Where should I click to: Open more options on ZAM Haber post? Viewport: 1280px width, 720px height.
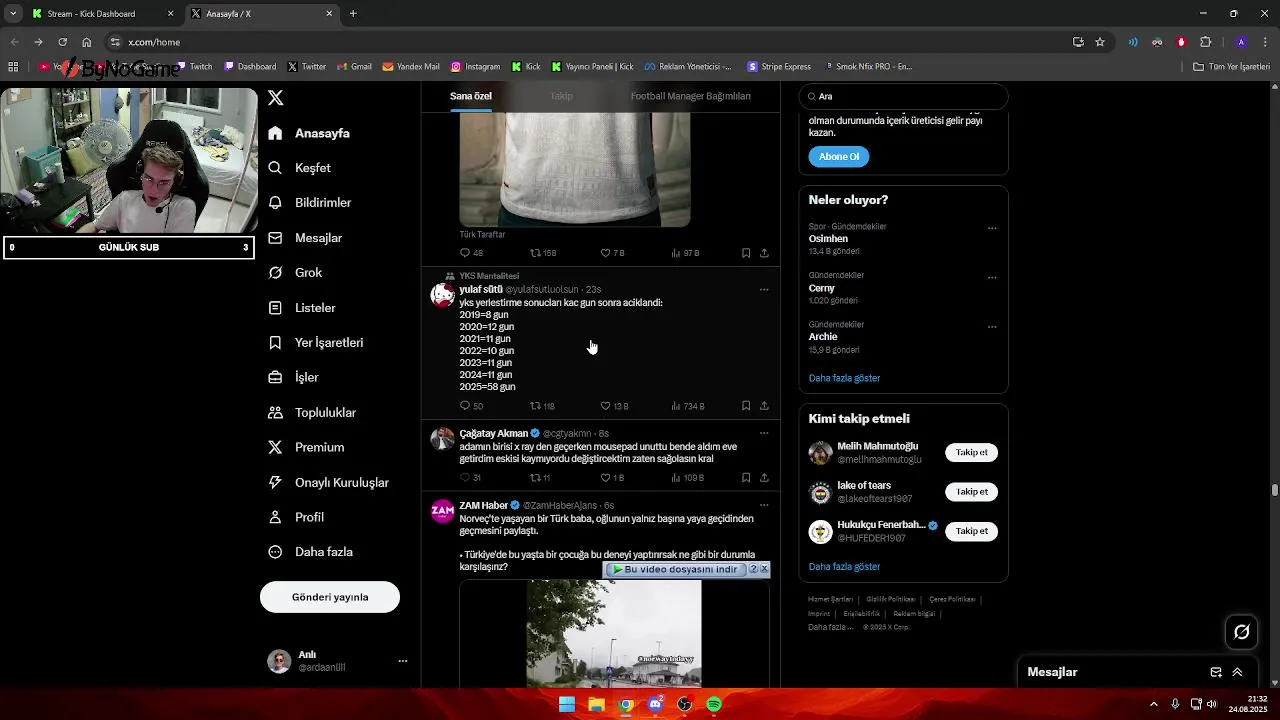pyautogui.click(x=764, y=506)
